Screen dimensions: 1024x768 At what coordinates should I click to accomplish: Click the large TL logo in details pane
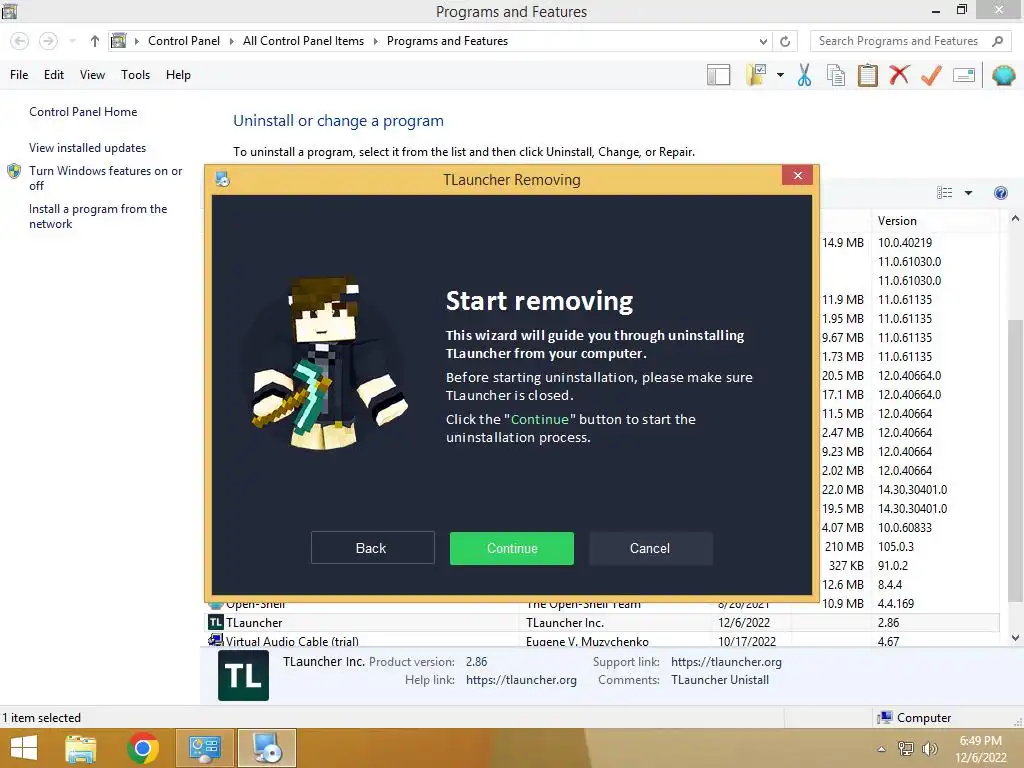coord(243,675)
